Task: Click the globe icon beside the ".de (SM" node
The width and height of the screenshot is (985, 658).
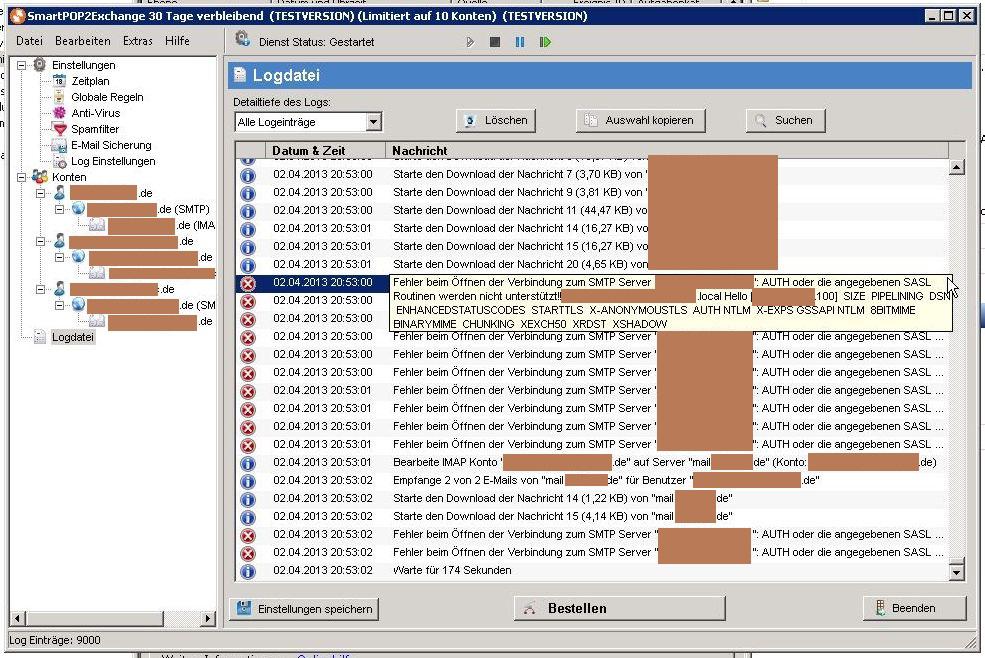Action: tap(78, 305)
